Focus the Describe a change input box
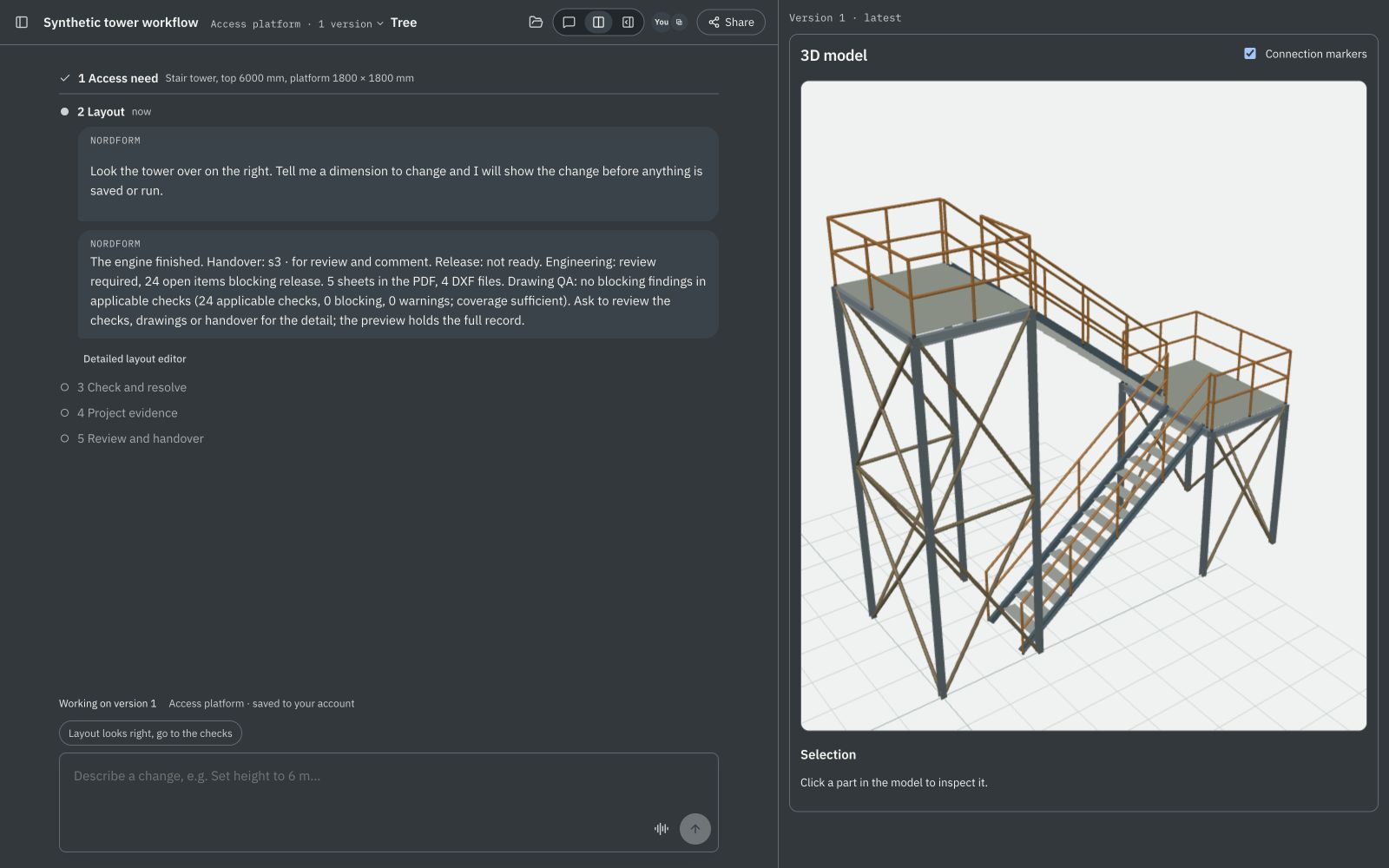This screenshot has height=868, width=1389. 389,802
